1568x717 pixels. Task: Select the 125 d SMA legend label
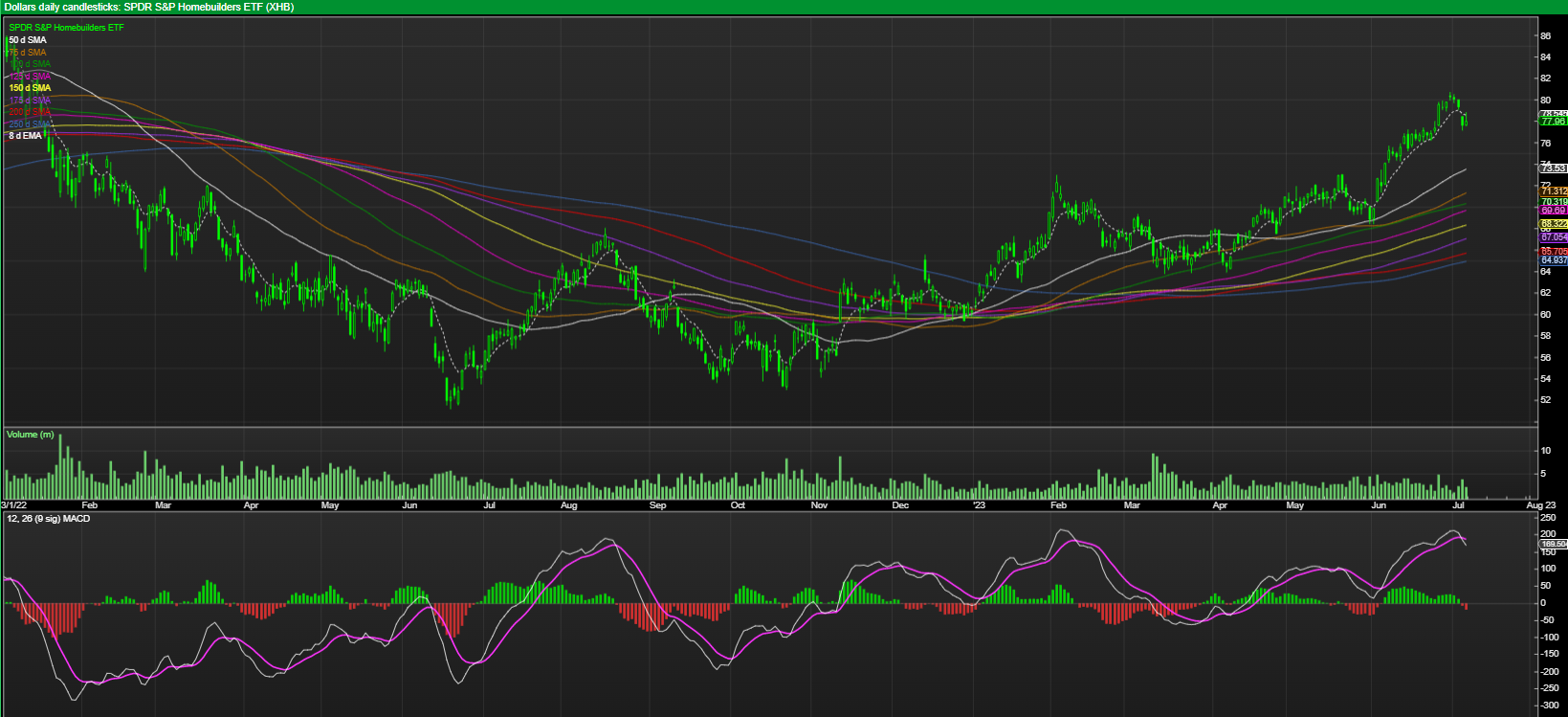click(31, 77)
